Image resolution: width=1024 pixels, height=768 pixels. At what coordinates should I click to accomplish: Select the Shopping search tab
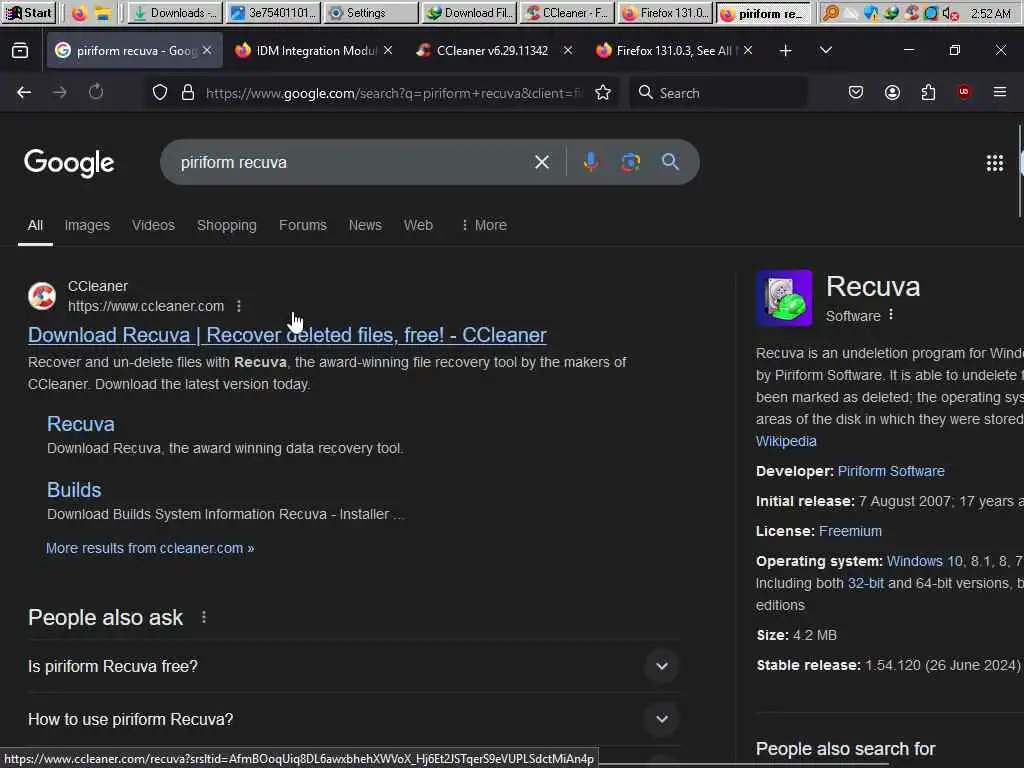coord(227,225)
